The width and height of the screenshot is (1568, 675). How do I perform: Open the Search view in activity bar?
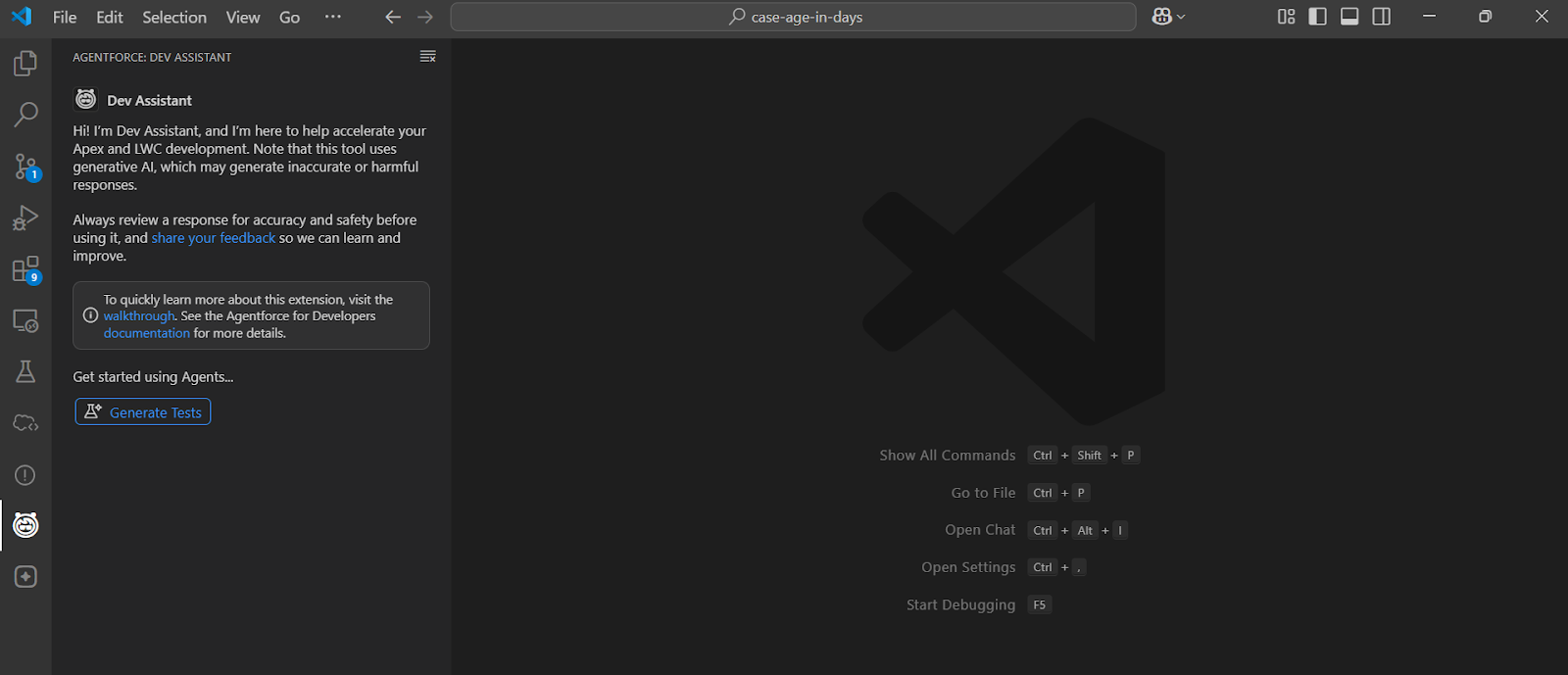pyautogui.click(x=25, y=115)
